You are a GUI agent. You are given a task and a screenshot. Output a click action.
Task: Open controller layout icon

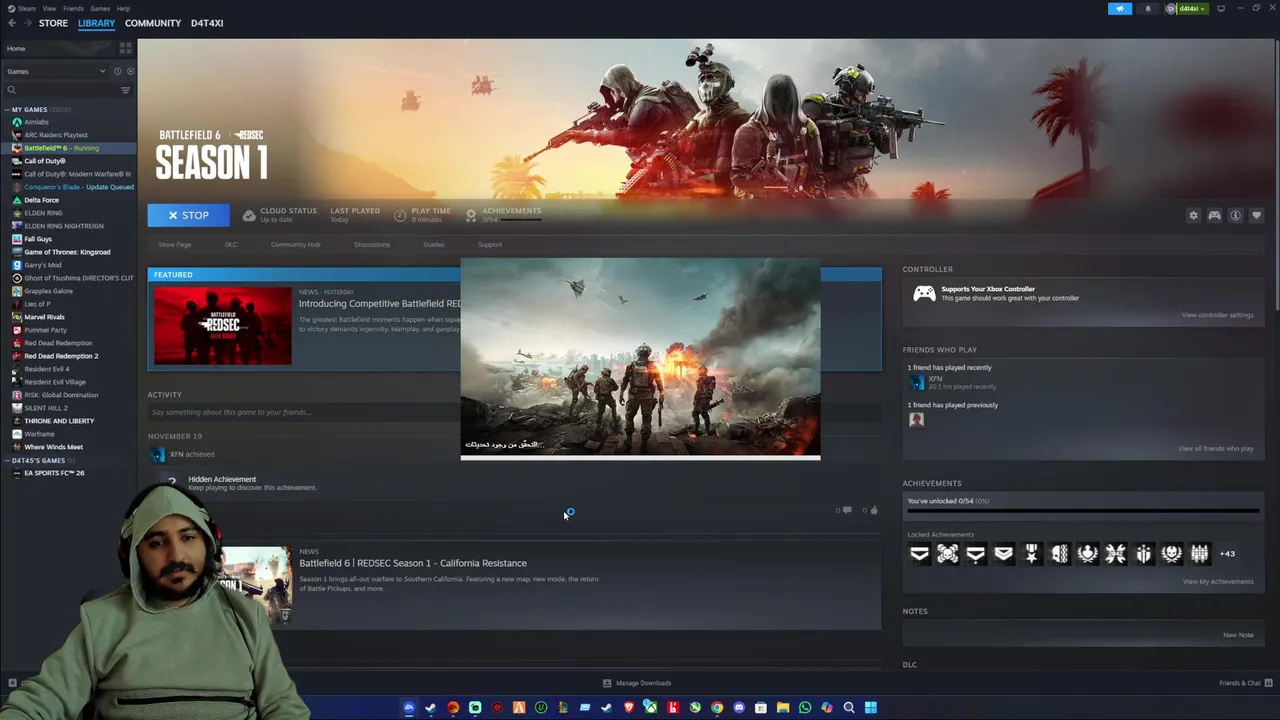pyautogui.click(x=1214, y=215)
